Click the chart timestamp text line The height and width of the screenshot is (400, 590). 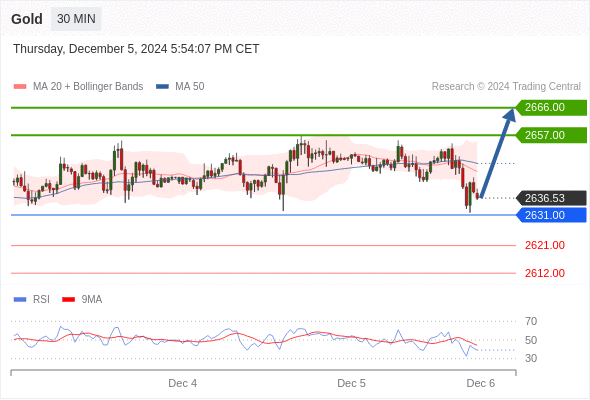136,49
